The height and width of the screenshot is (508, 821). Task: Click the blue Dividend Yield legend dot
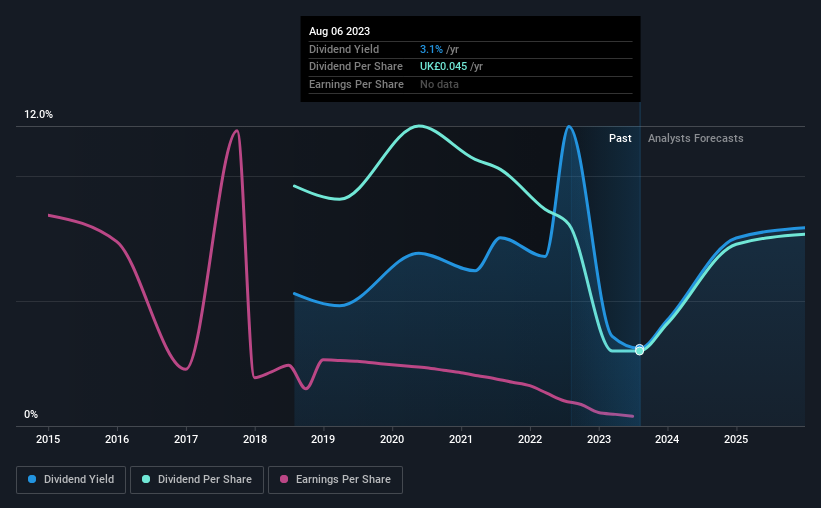click(32, 479)
